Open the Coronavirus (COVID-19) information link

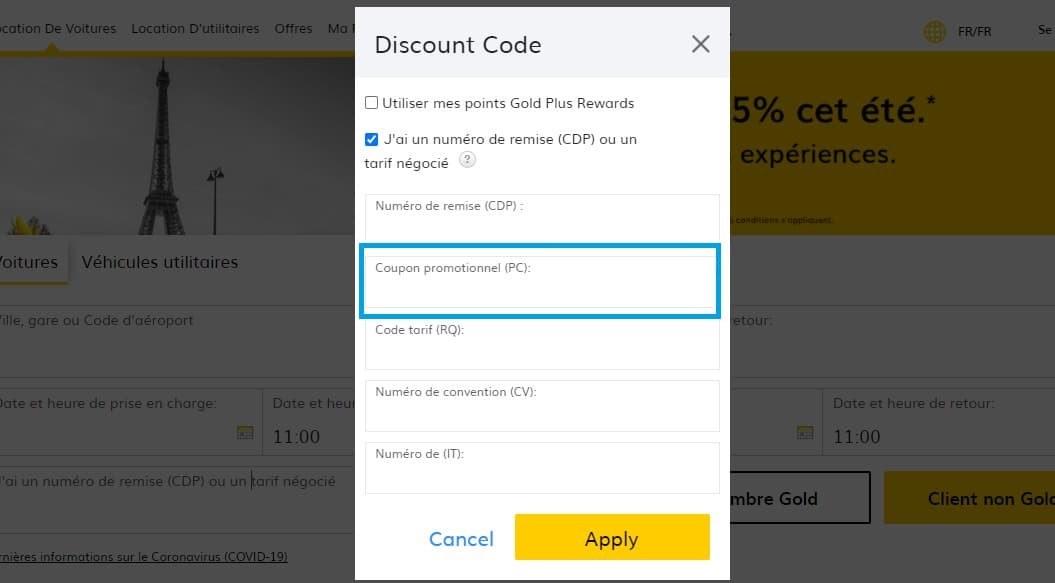pyautogui.click(x=143, y=557)
